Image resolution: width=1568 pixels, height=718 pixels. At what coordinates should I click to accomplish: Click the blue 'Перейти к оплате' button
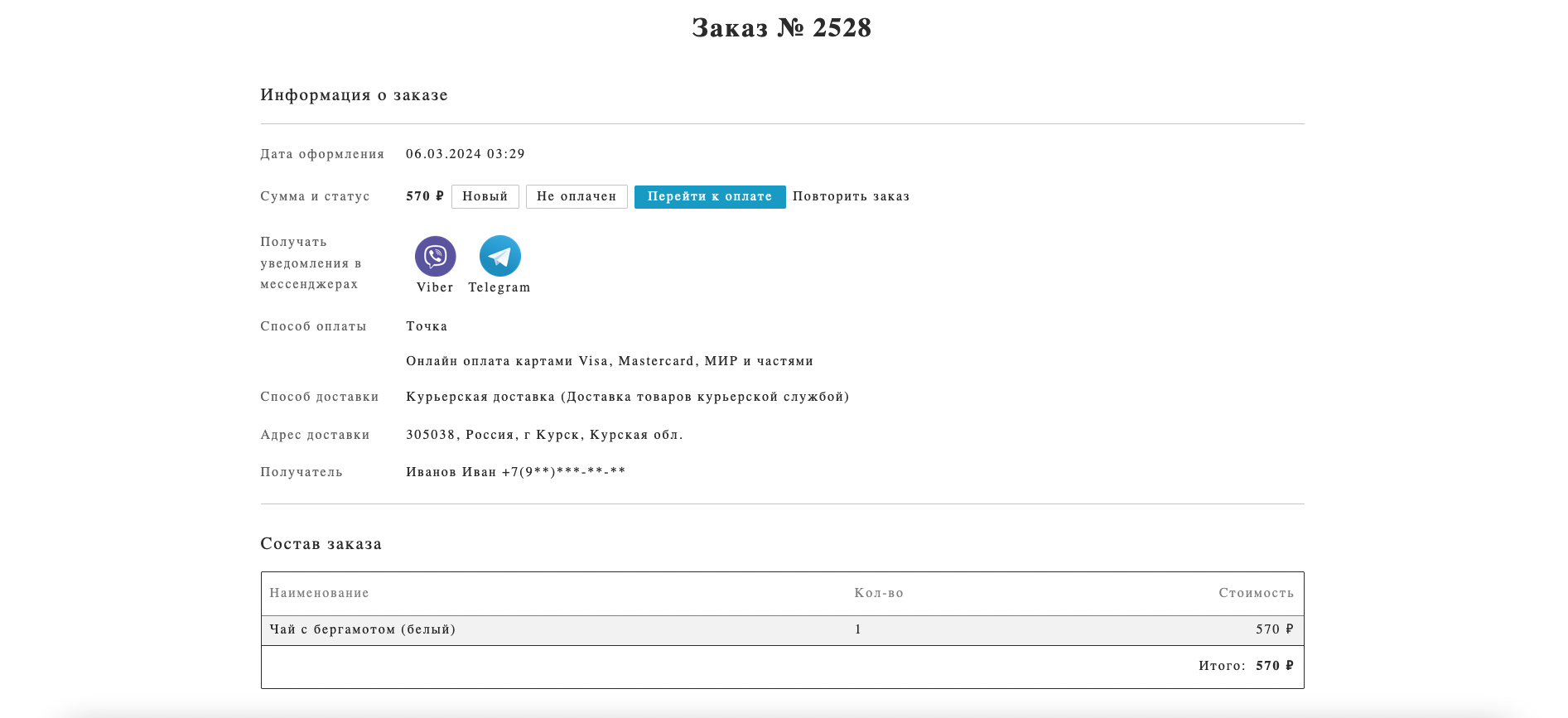[710, 196]
